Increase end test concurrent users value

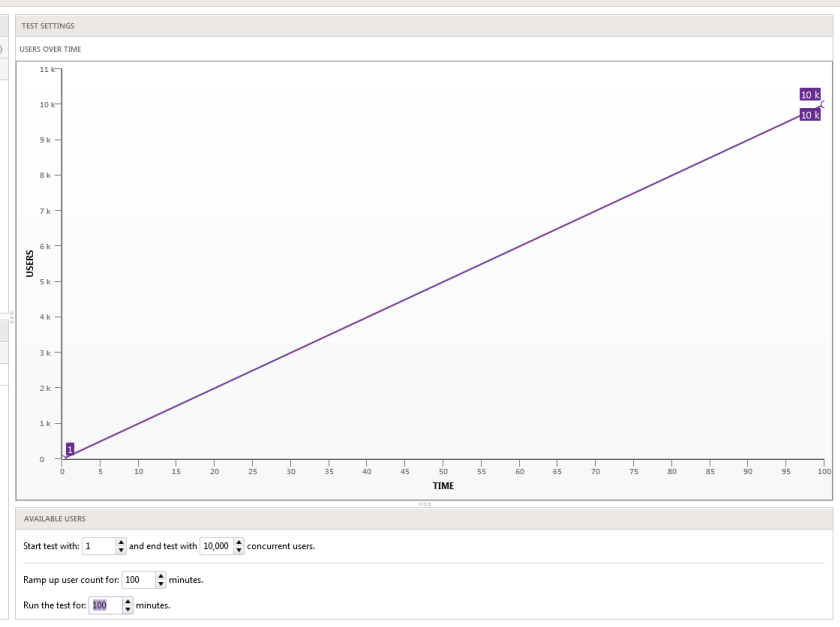239,542
